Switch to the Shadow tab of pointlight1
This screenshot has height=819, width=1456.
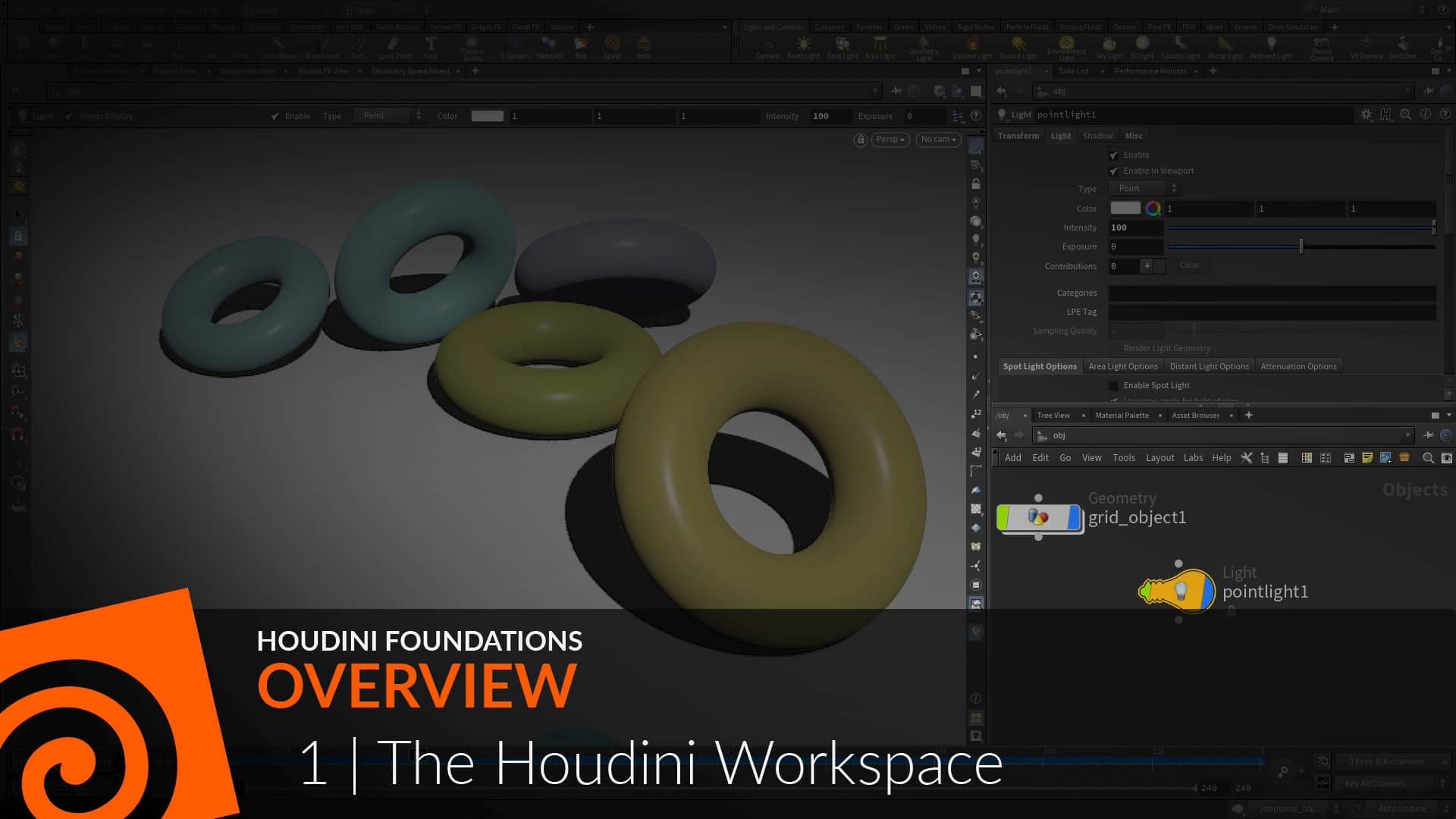tap(1097, 135)
